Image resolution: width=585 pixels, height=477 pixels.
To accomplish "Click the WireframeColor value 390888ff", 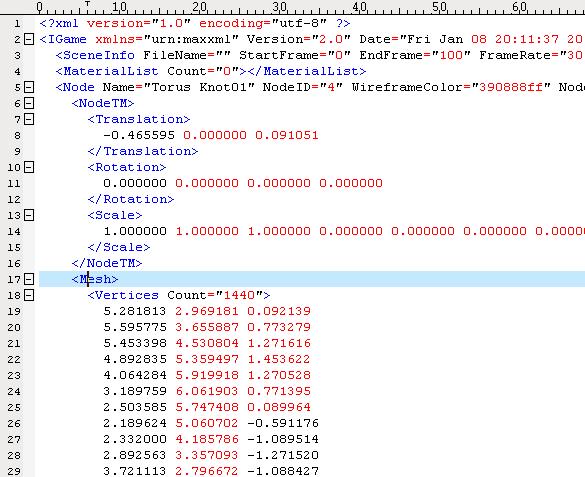I will (511, 87).
